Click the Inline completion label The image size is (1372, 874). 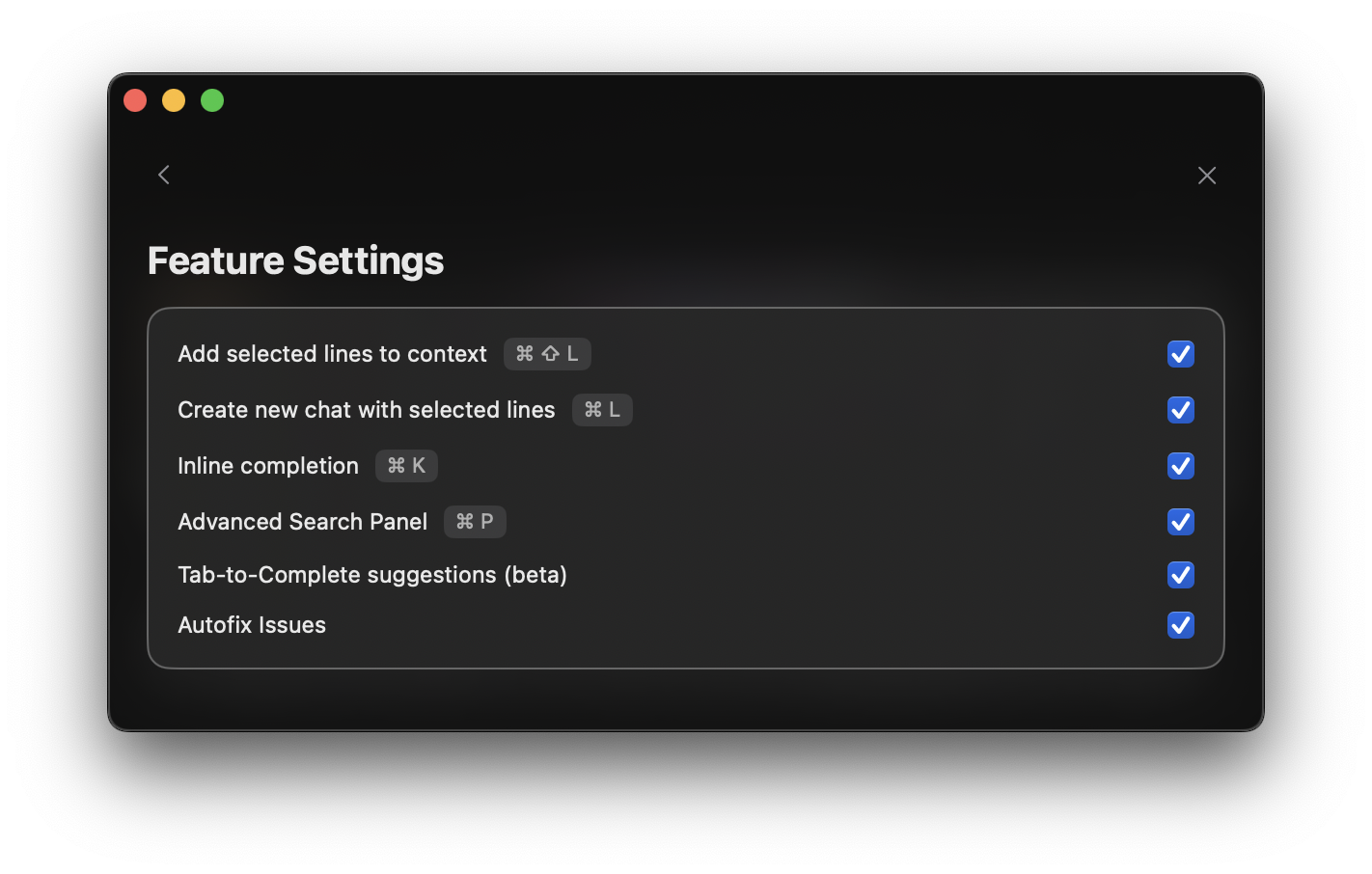[267, 465]
